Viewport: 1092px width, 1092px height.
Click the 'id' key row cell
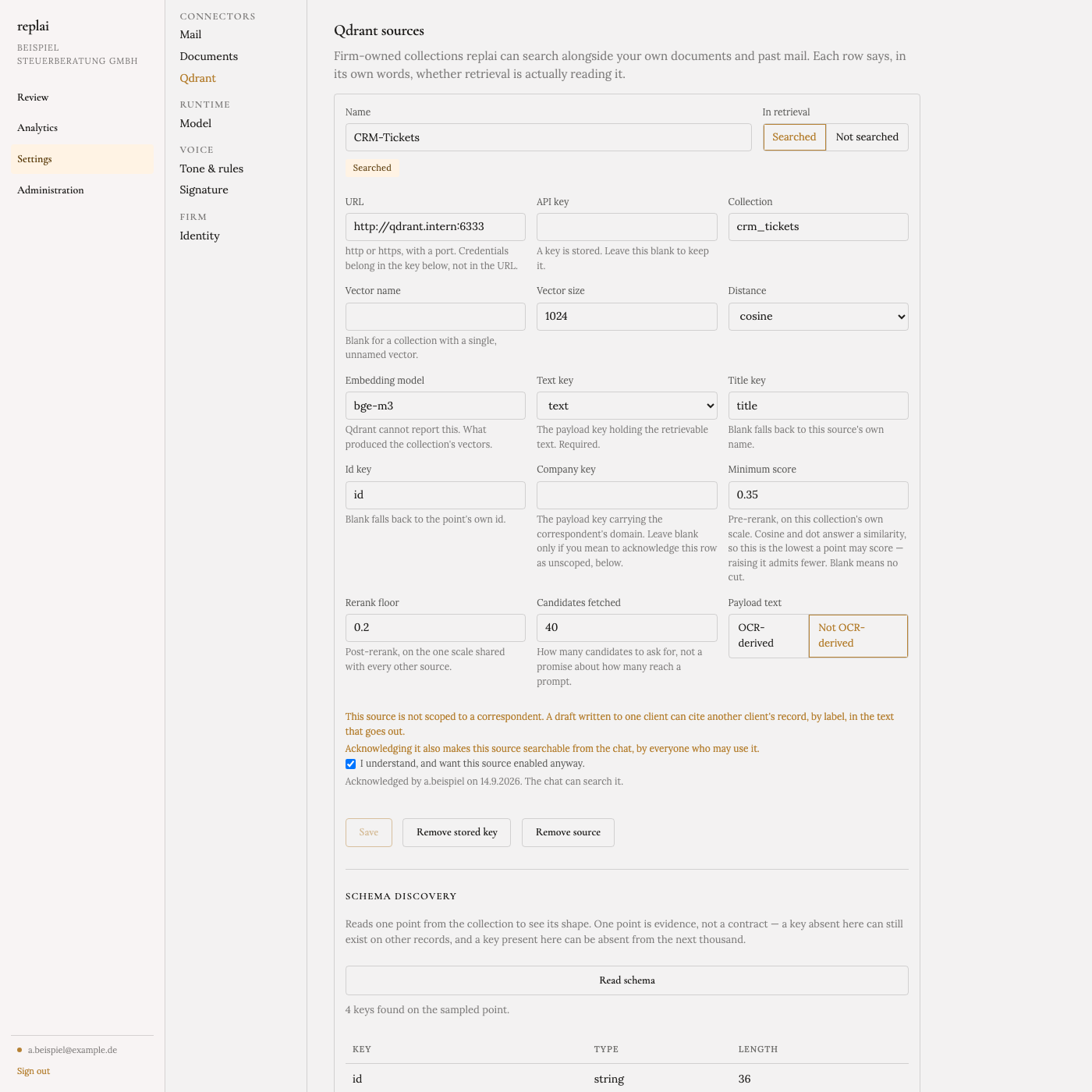(x=357, y=1079)
